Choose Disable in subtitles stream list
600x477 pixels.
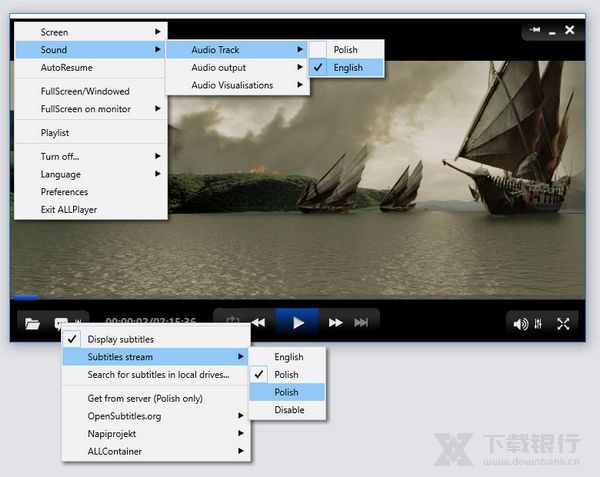tap(288, 410)
